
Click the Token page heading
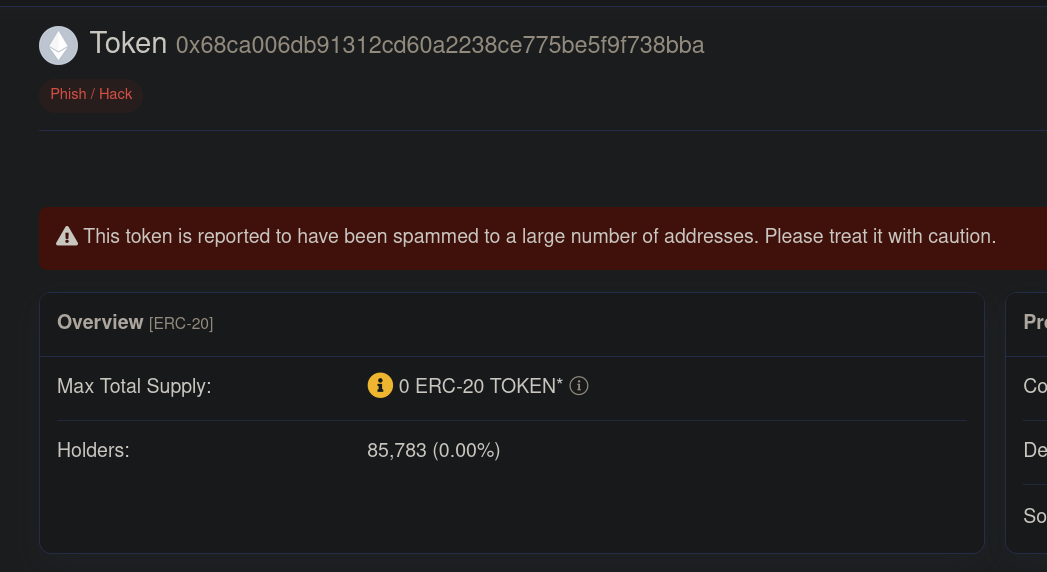(x=128, y=43)
